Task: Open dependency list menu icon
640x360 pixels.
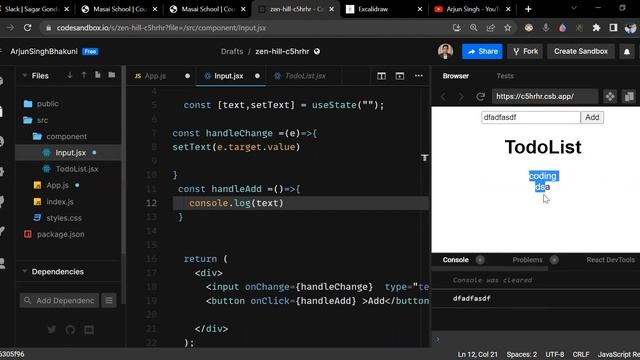Action: [109, 301]
